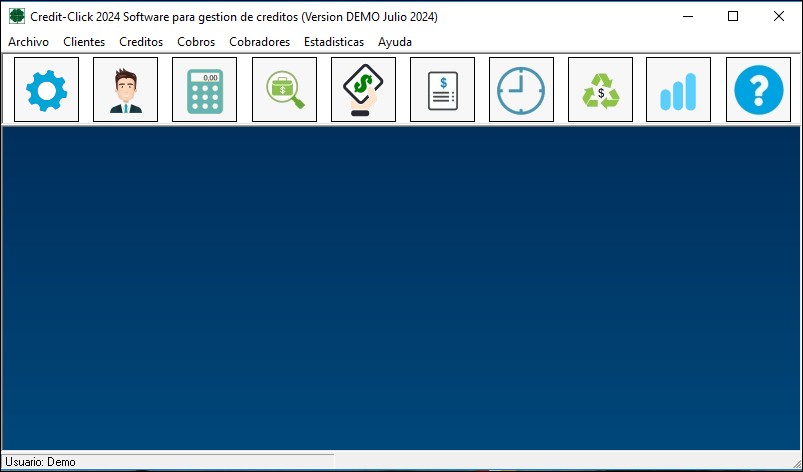Click the businessman client icon

125,90
